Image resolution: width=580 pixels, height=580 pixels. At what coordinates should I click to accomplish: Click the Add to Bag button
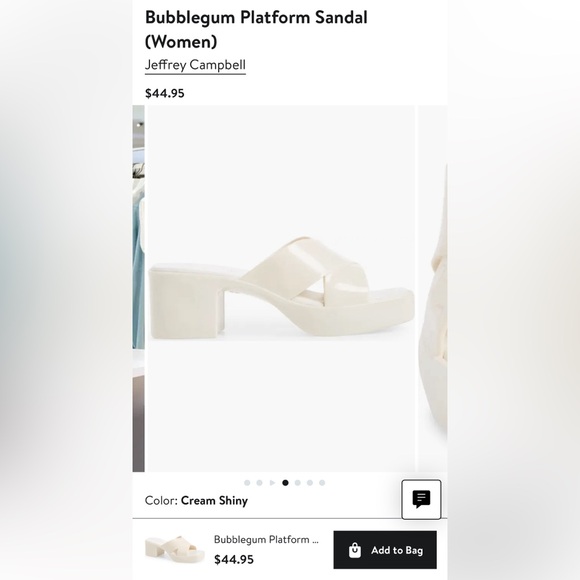pos(385,550)
